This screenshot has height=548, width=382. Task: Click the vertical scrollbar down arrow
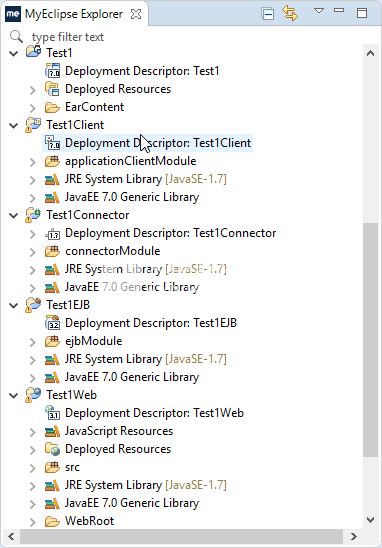click(x=370, y=520)
